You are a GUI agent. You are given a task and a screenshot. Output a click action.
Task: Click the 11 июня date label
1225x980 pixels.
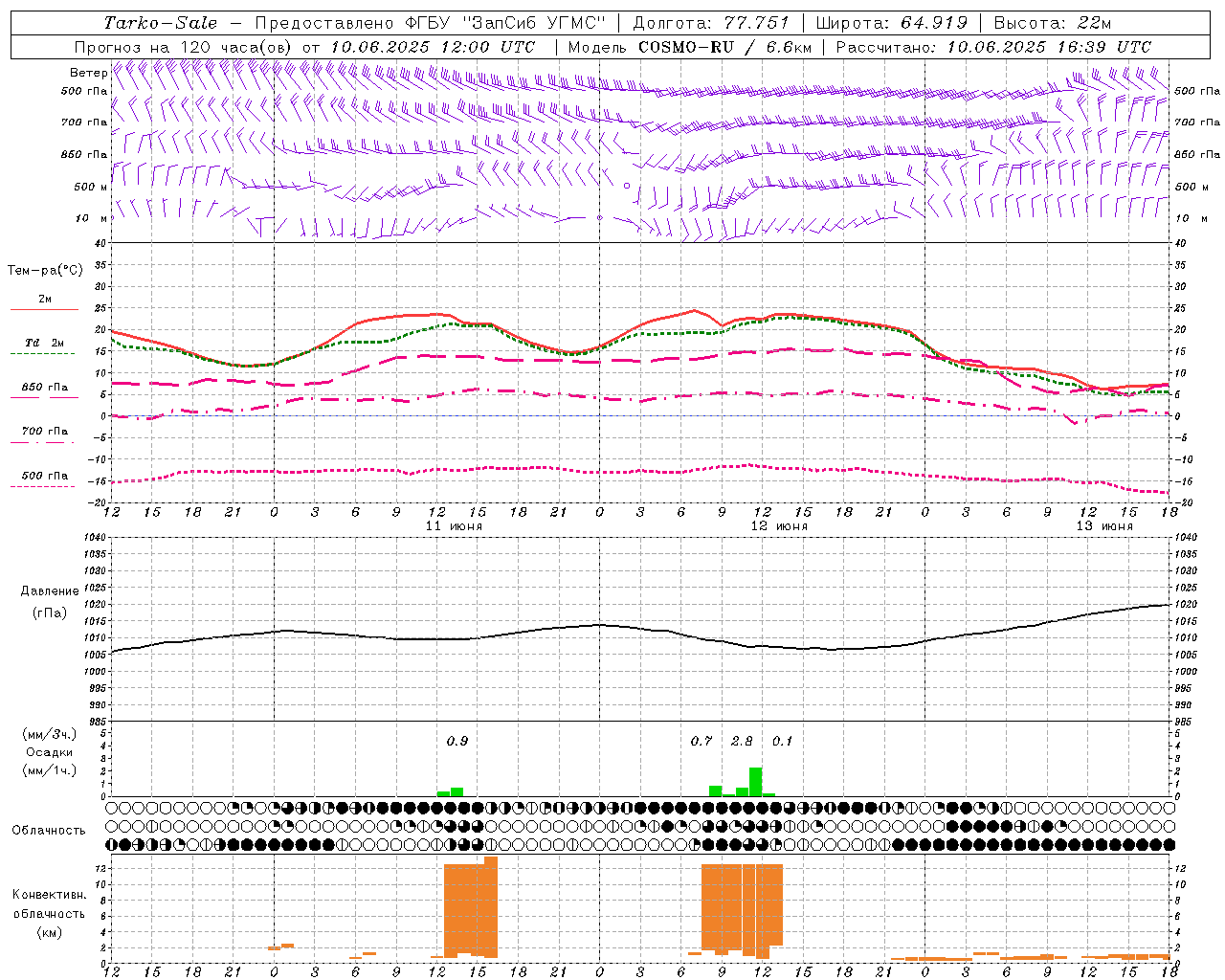pyautogui.click(x=454, y=526)
